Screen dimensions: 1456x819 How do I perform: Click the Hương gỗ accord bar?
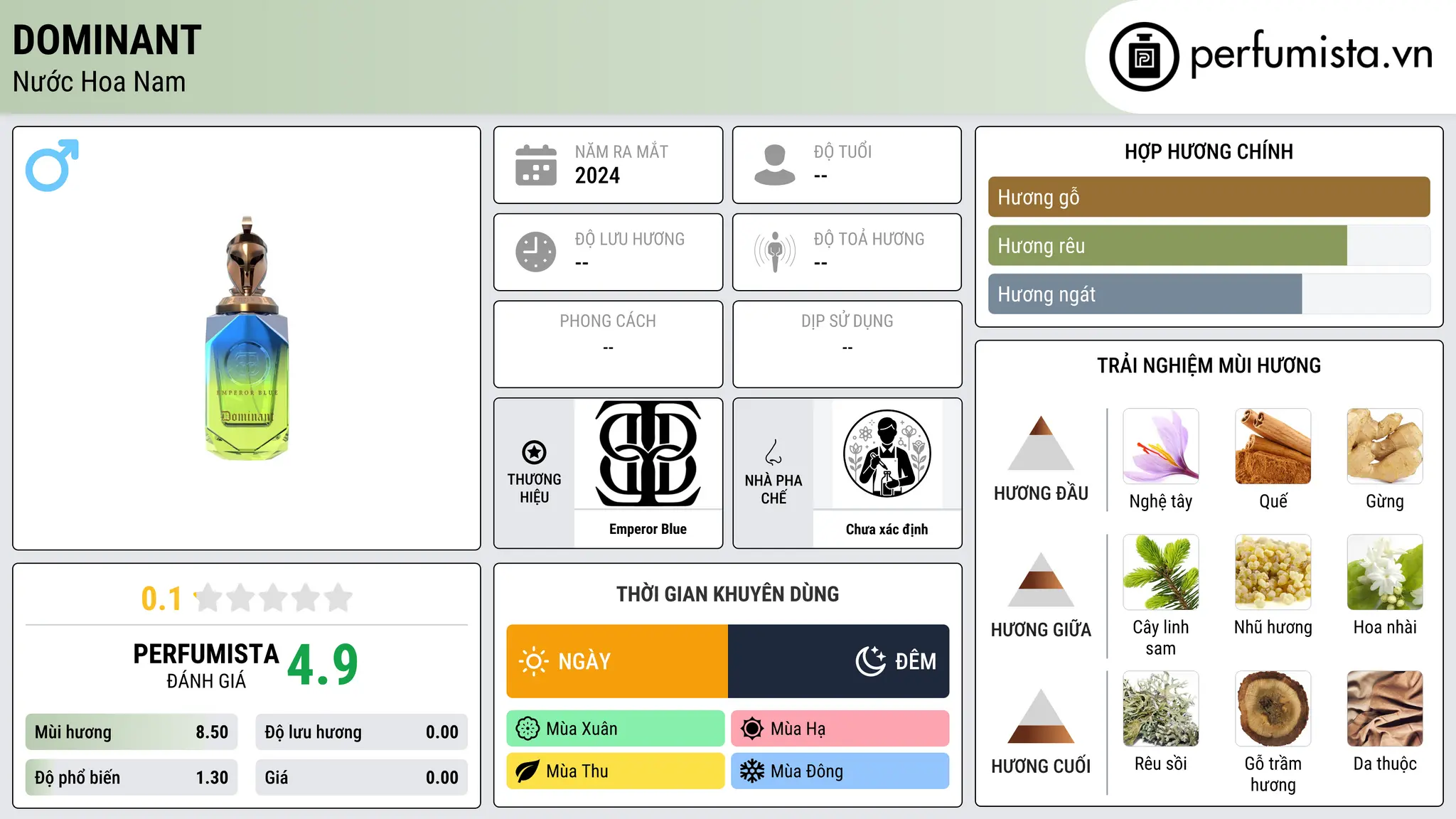(1209, 197)
